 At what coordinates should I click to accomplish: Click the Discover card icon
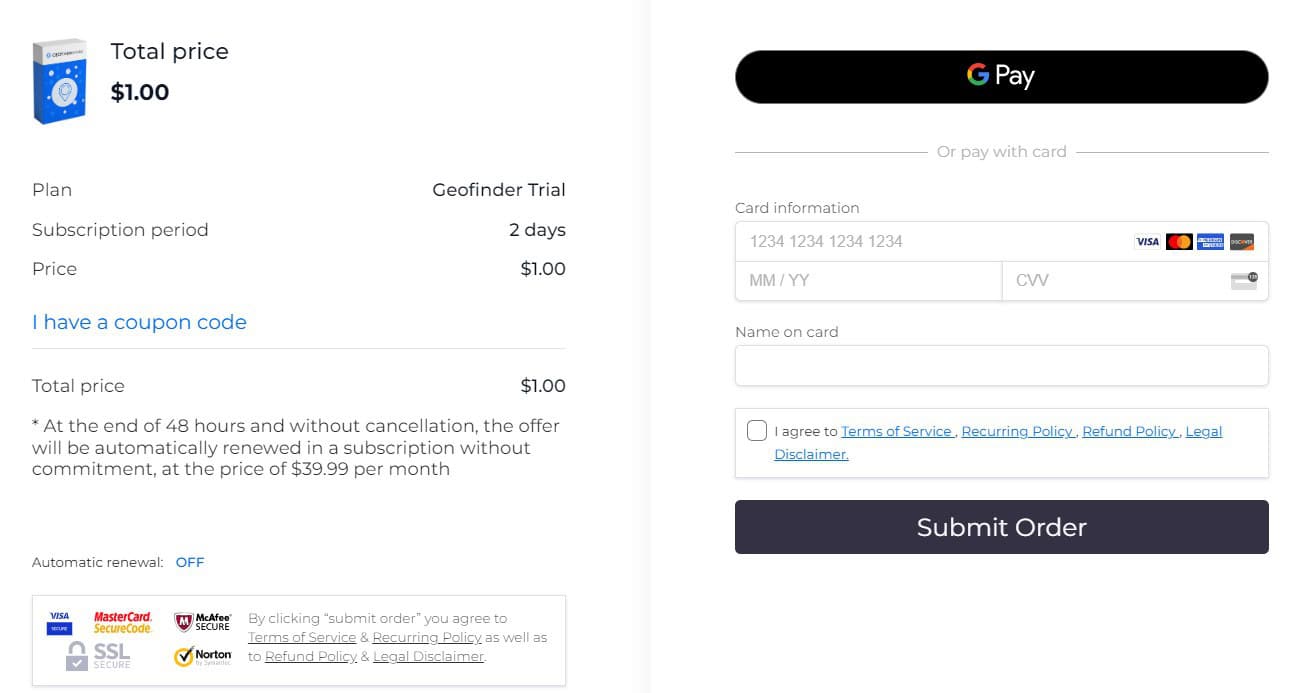[x=1241, y=242]
